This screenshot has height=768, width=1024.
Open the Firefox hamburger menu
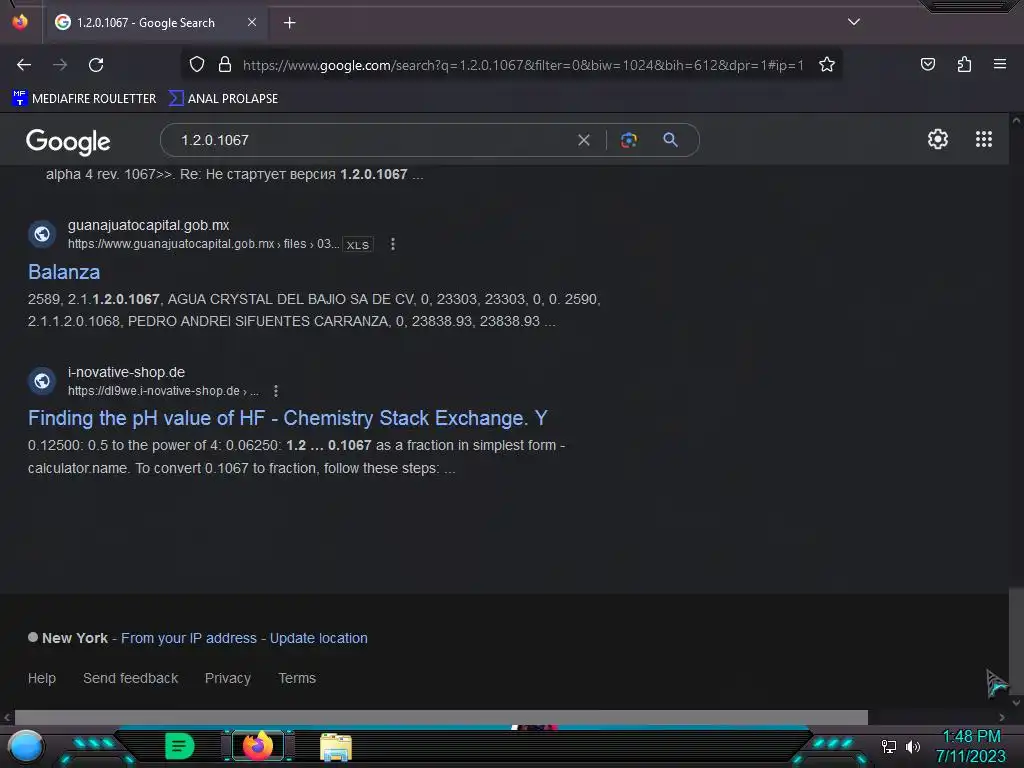pyautogui.click(x=999, y=64)
